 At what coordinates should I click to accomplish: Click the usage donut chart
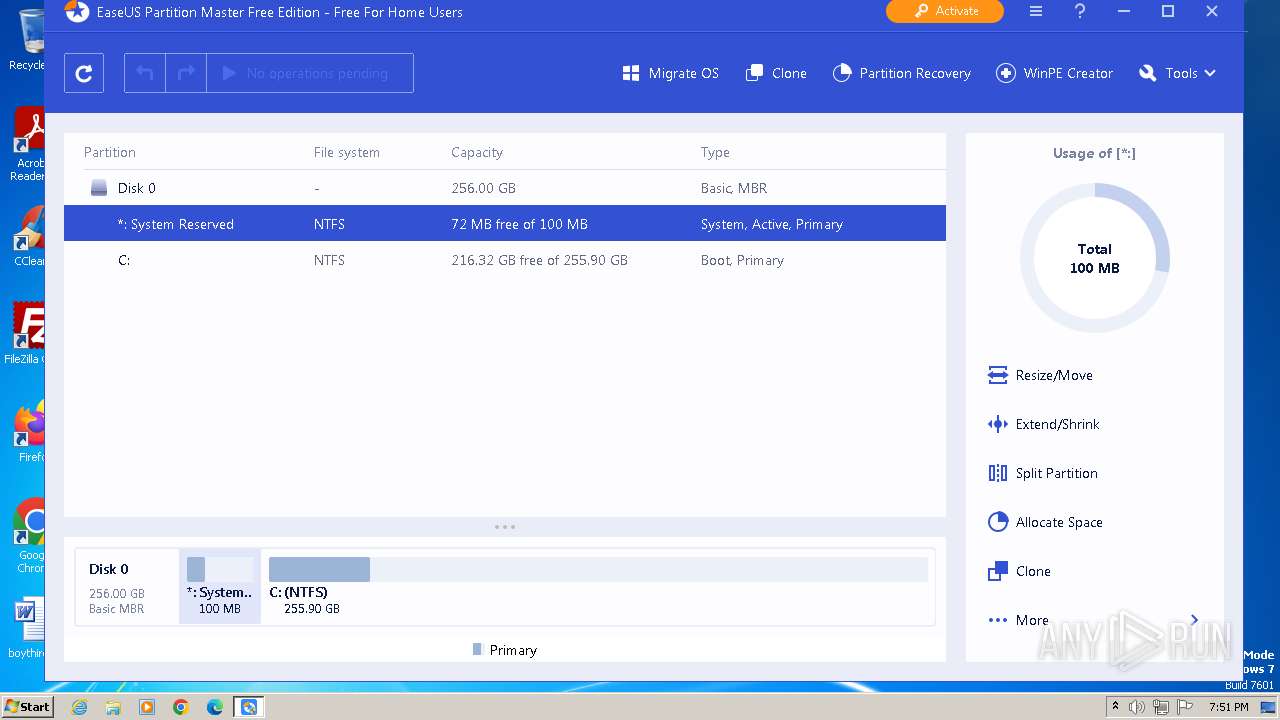pos(1095,258)
